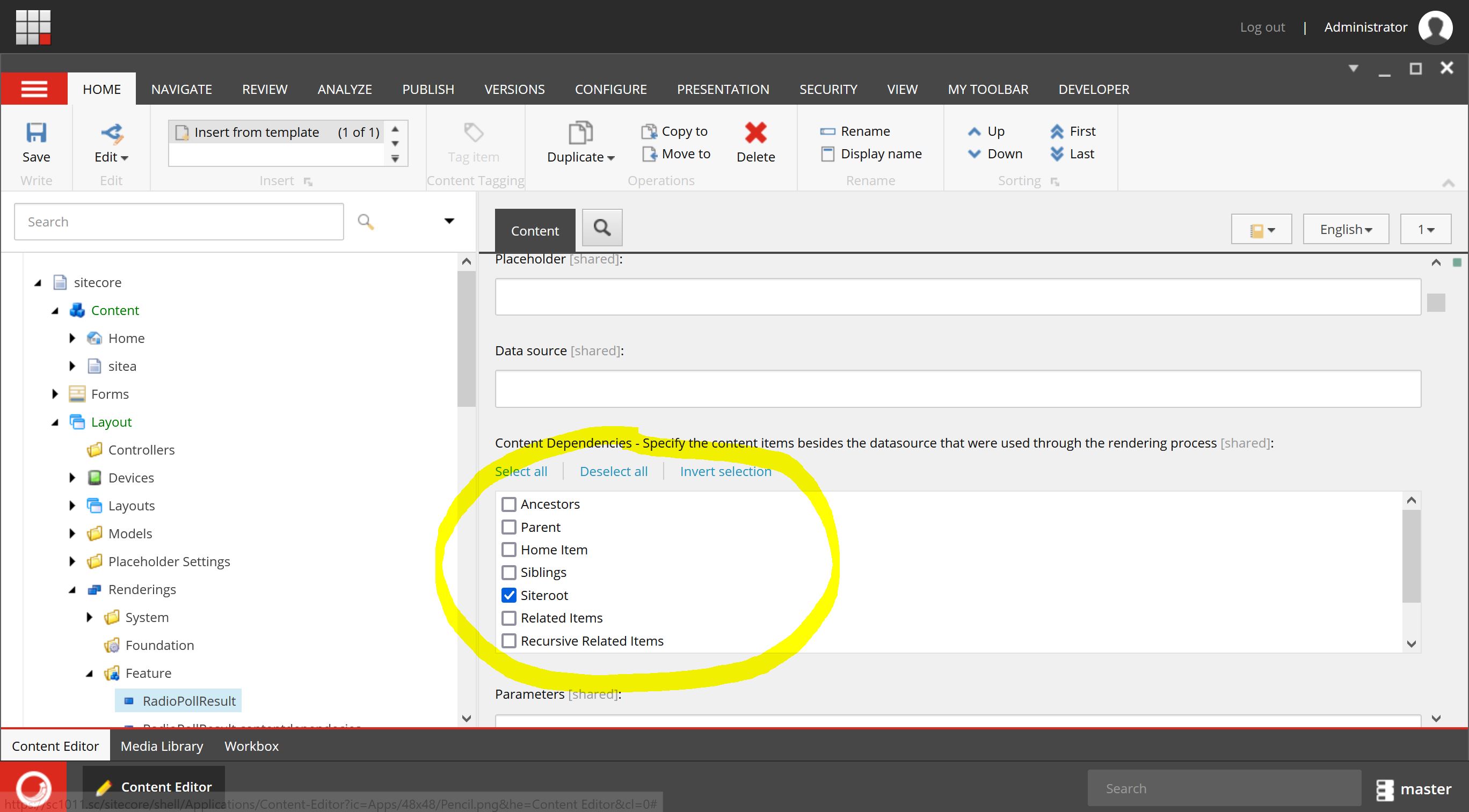Open the PUBLISH ribbon tab
Image resolution: width=1469 pixels, height=812 pixels.
tap(428, 90)
